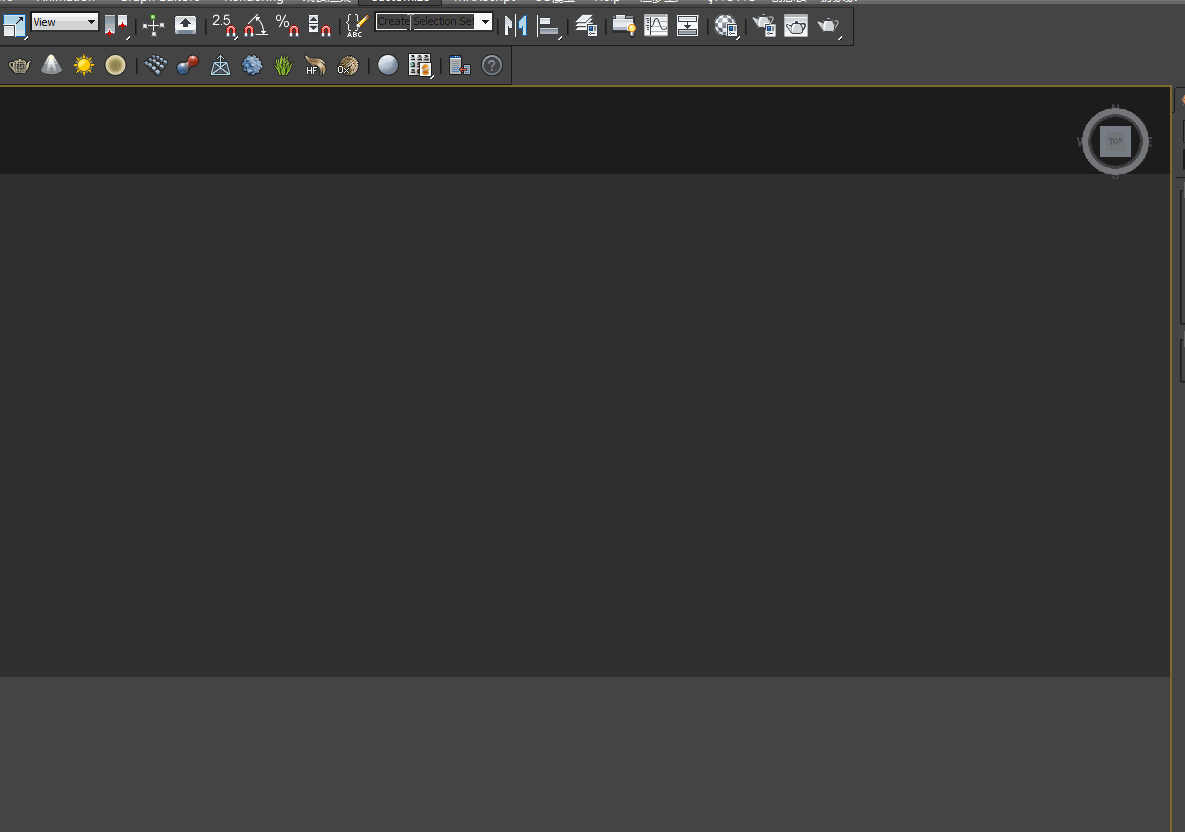Click the question mark help icon

pos(491,66)
